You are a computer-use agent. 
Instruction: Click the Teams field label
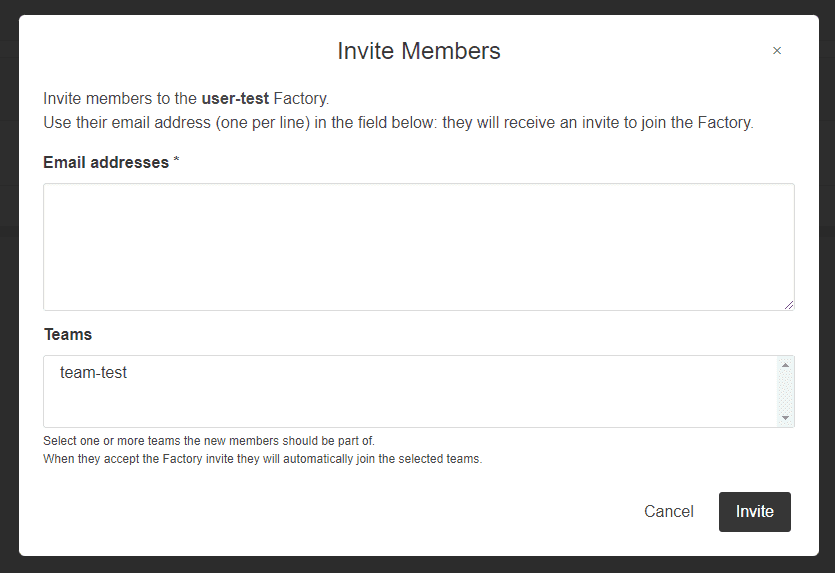click(x=68, y=334)
